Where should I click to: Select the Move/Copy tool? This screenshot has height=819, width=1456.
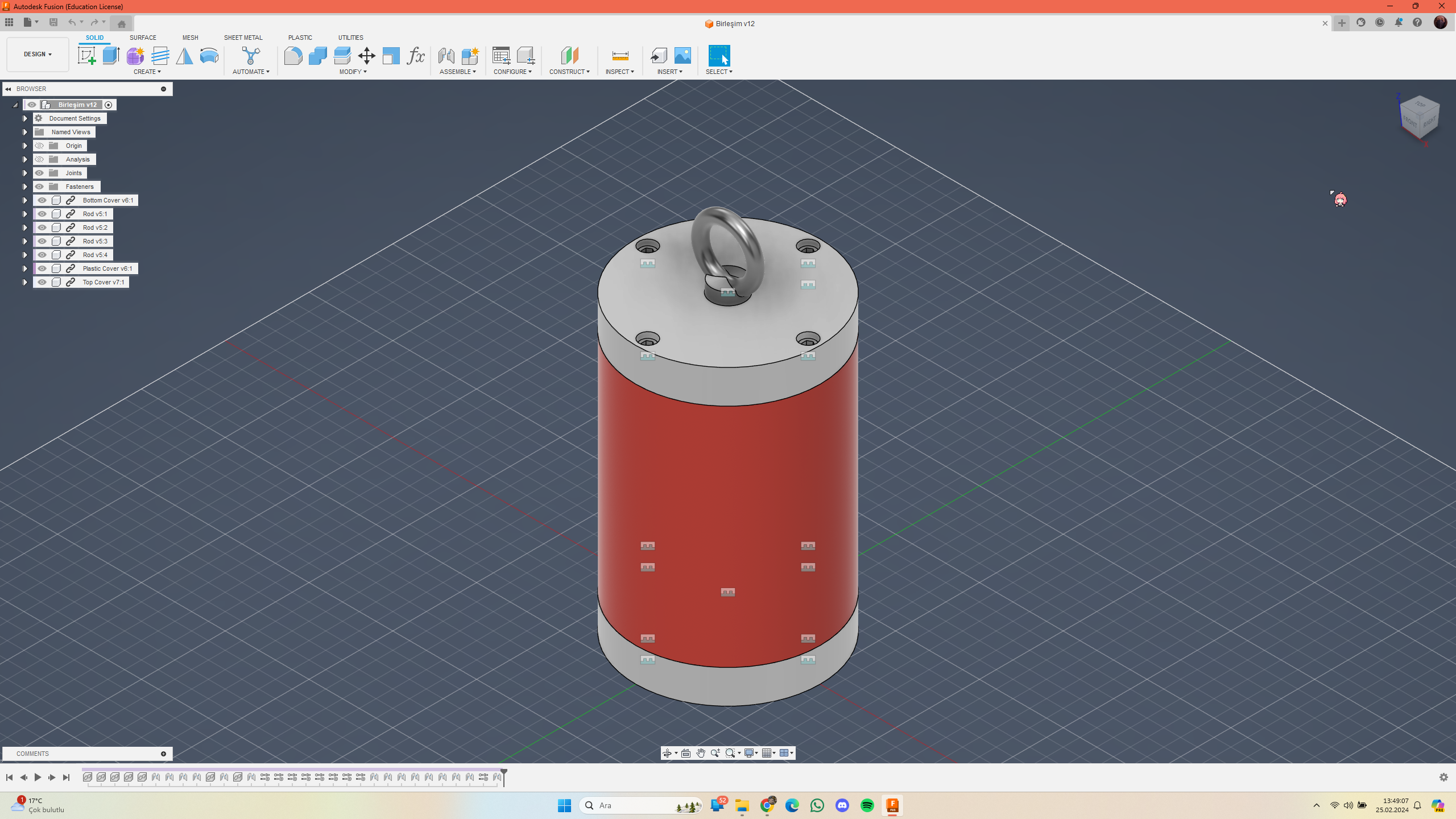coord(367,56)
